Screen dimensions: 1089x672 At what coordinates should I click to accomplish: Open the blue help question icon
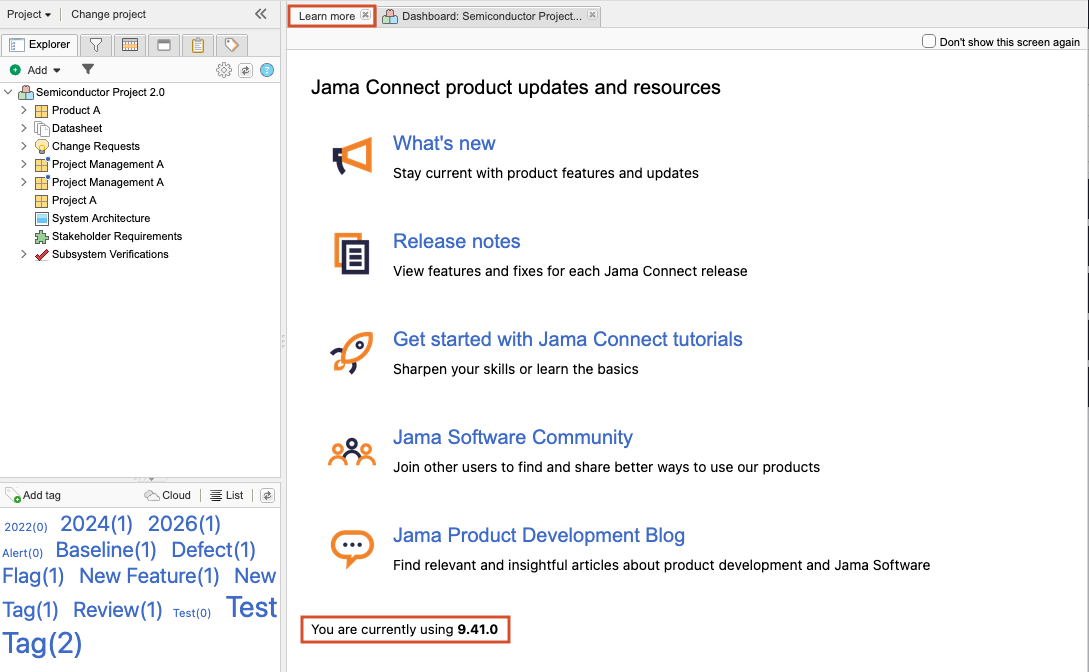[267, 70]
